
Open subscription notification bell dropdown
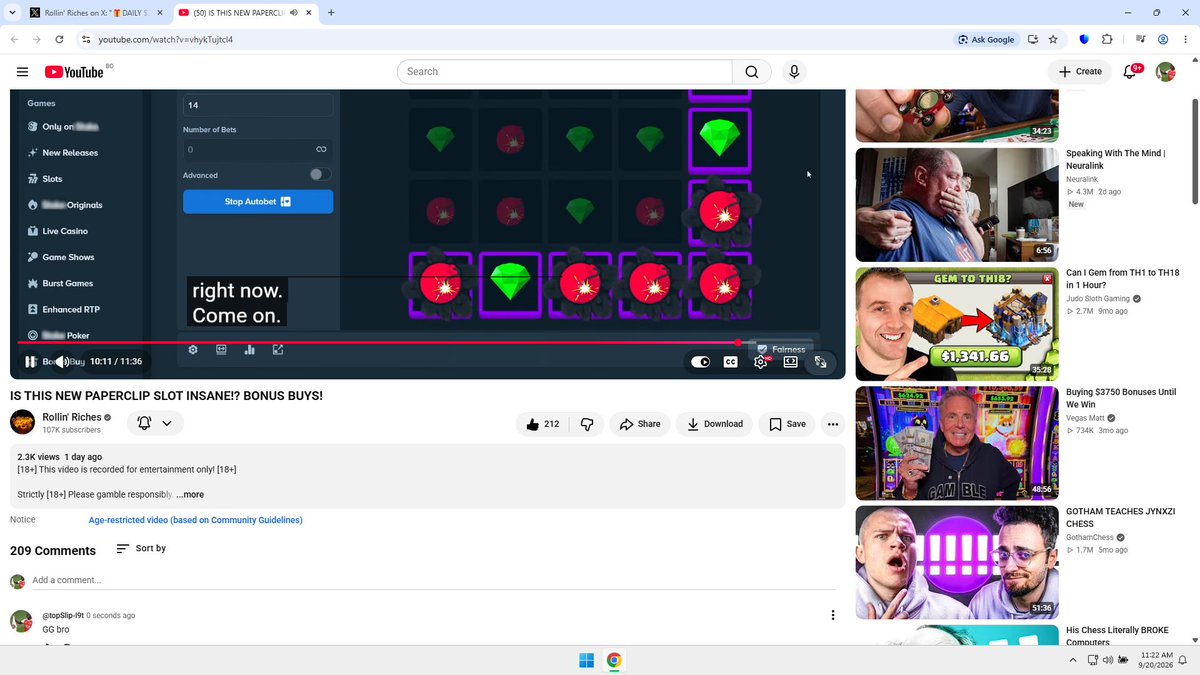(155, 423)
